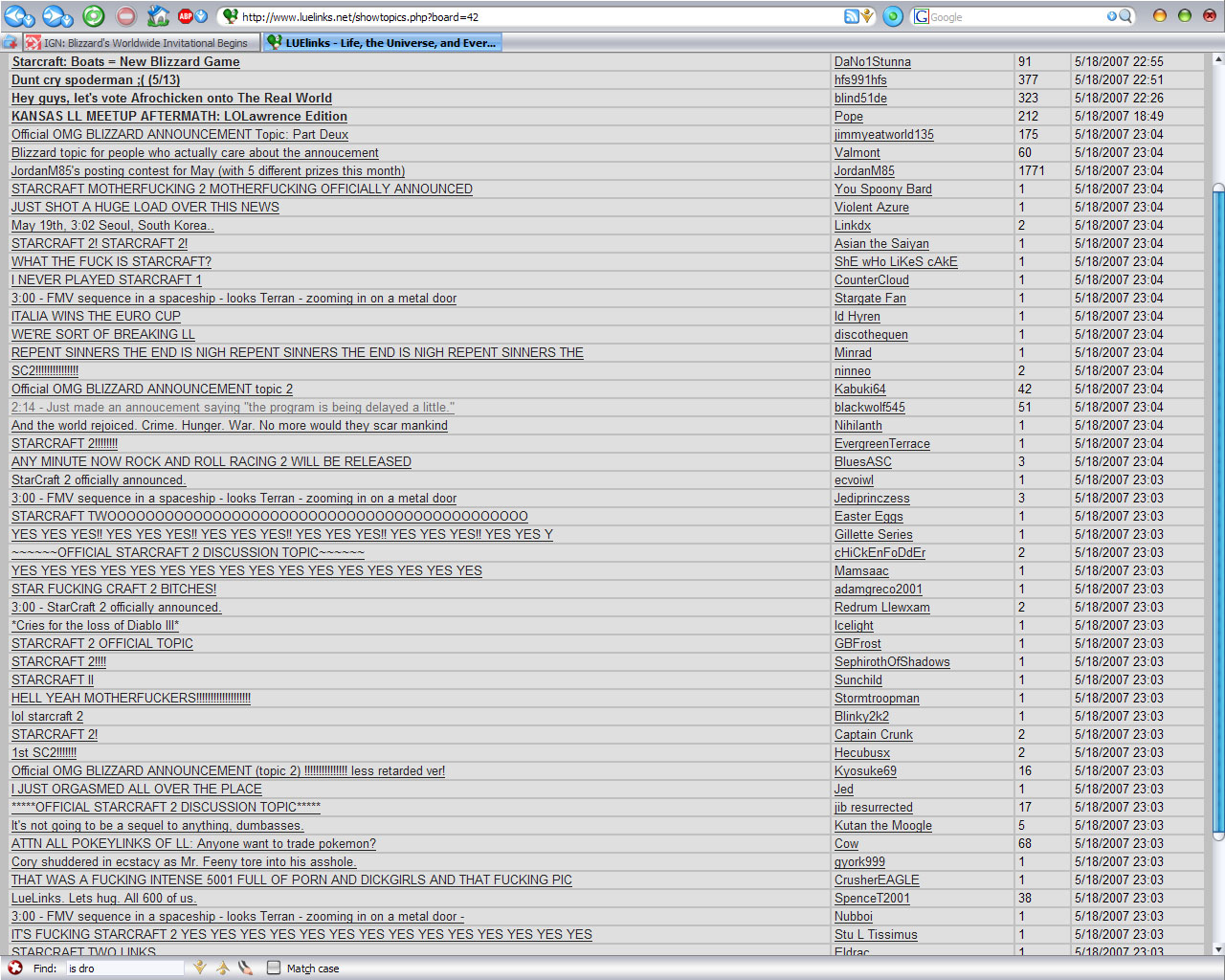Screen dimensions: 1225x980
Task: Click the RSS feed icon in the address bar
Action: [x=851, y=16]
